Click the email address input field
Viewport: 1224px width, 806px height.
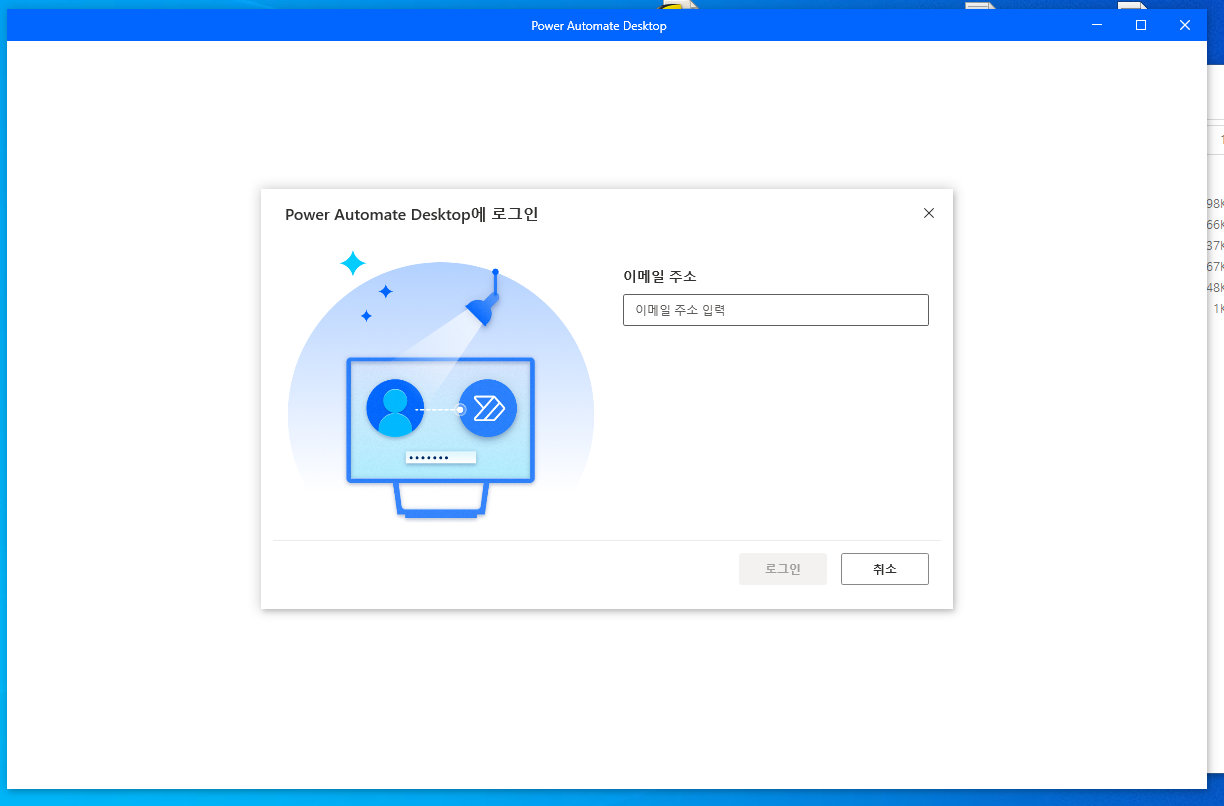(775, 310)
